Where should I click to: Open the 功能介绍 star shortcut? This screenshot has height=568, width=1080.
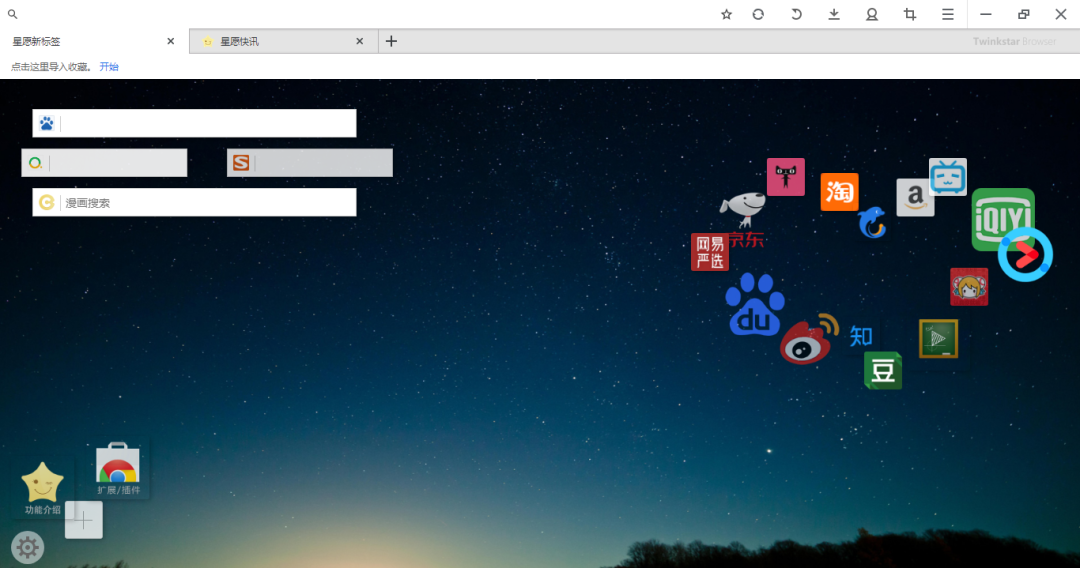pos(43,488)
